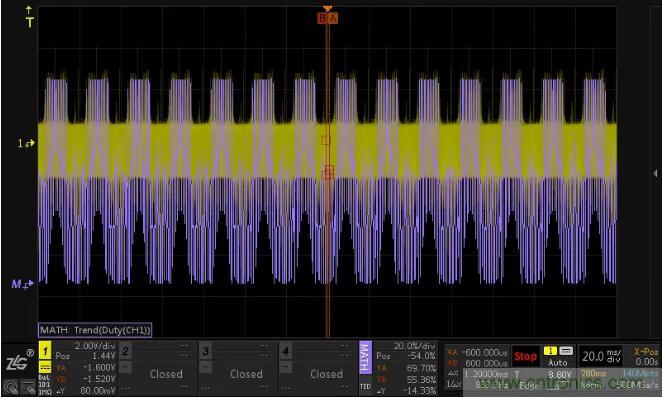Viewport: 663px width, 398px height.
Task: Tap the touch gesture icon at bottom left
Action: pyautogui.click(x=11, y=387)
